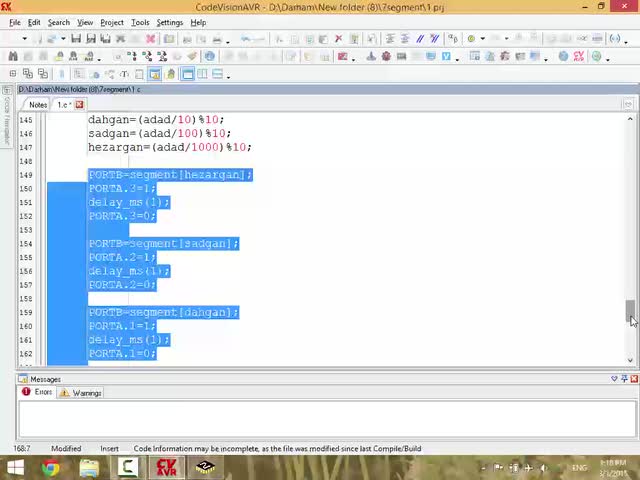This screenshot has height=480, width=640.
Task: Toggle the Messages window view button
Action: pos(155,74)
